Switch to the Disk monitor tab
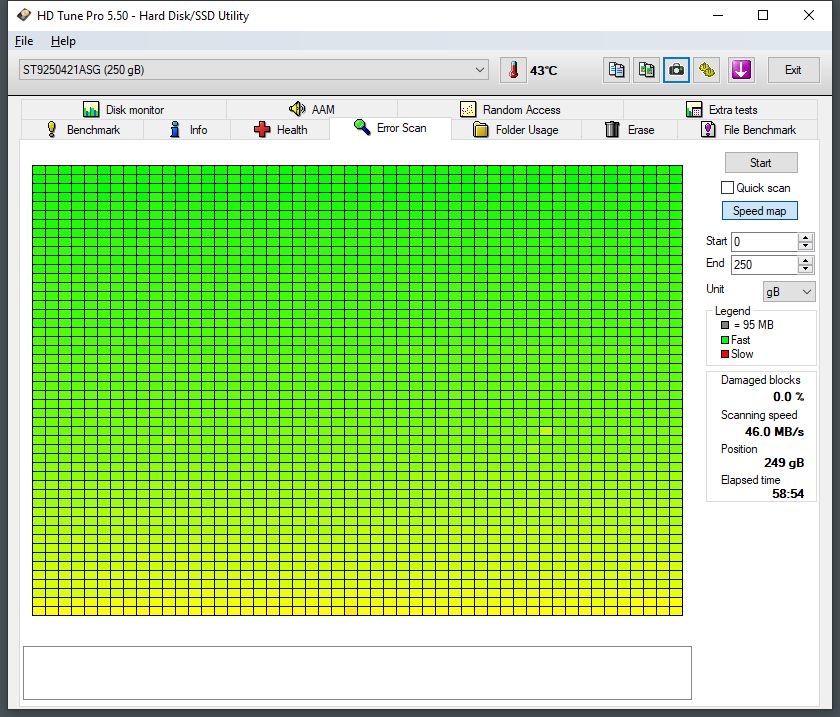The width and height of the screenshot is (840, 717). (124, 109)
